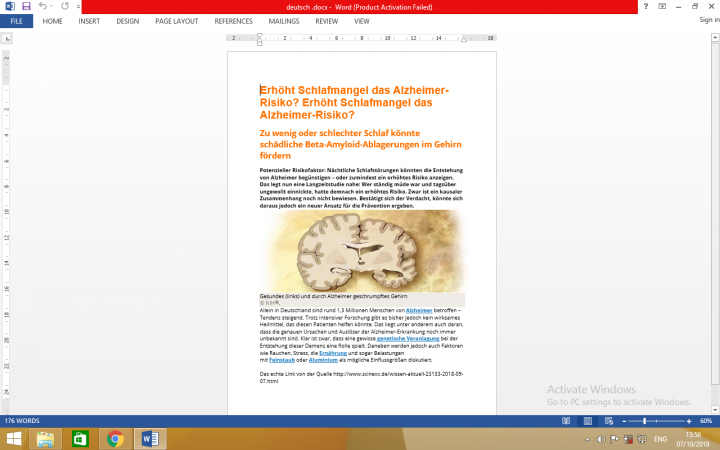Switch to the HOME tab
The image size is (720, 450).
[x=52, y=21]
